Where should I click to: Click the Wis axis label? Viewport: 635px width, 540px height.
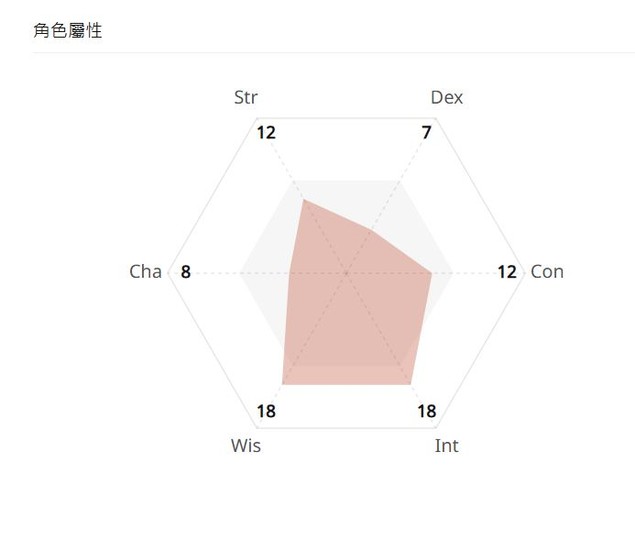pyautogui.click(x=246, y=446)
